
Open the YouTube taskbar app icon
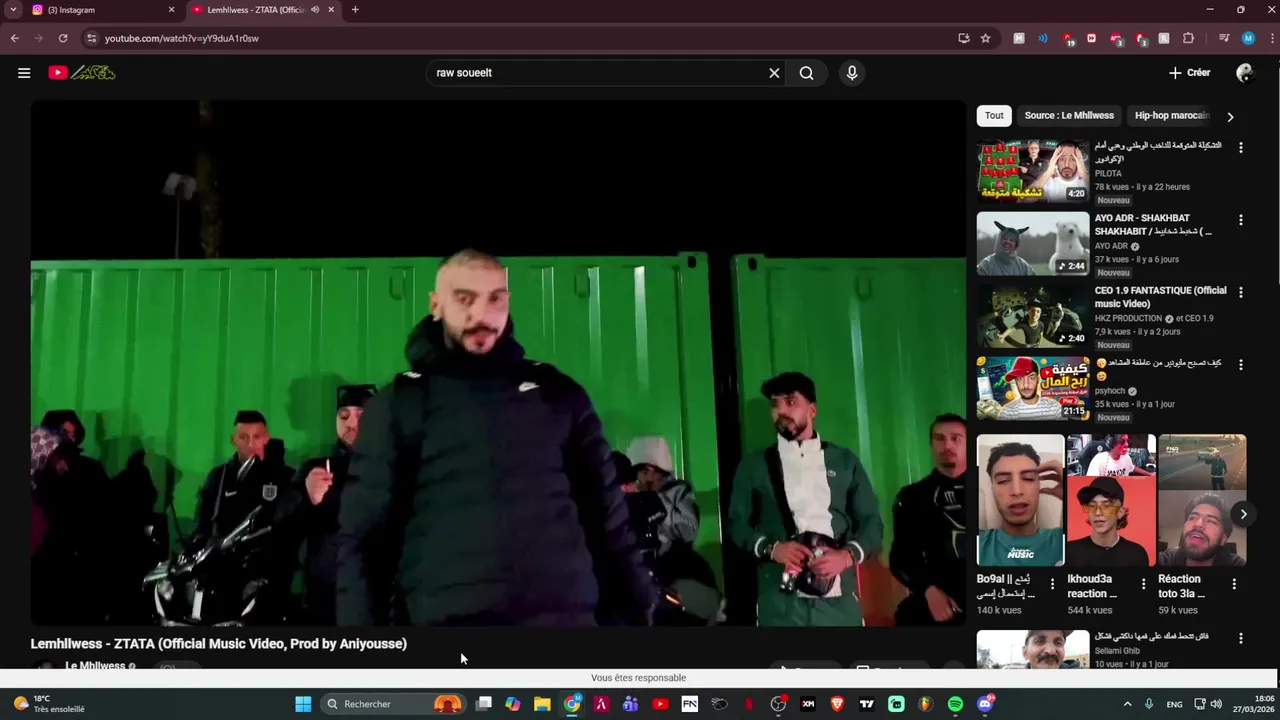[660, 704]
